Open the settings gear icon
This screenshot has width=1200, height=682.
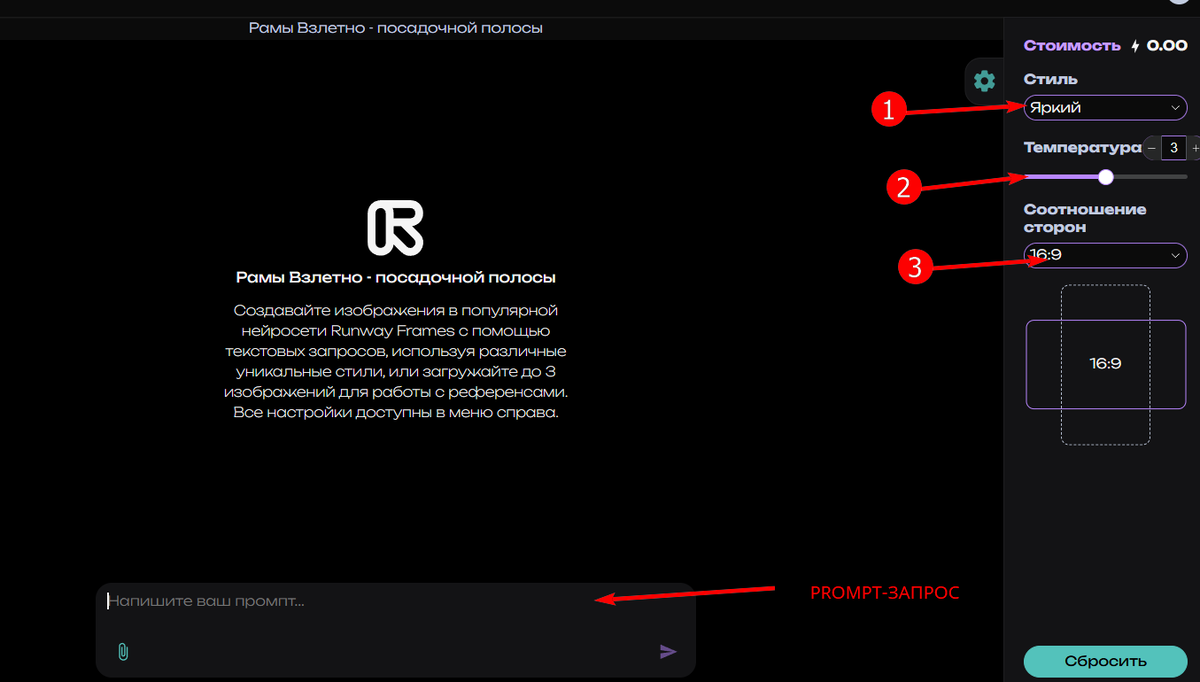coord(983,81)
